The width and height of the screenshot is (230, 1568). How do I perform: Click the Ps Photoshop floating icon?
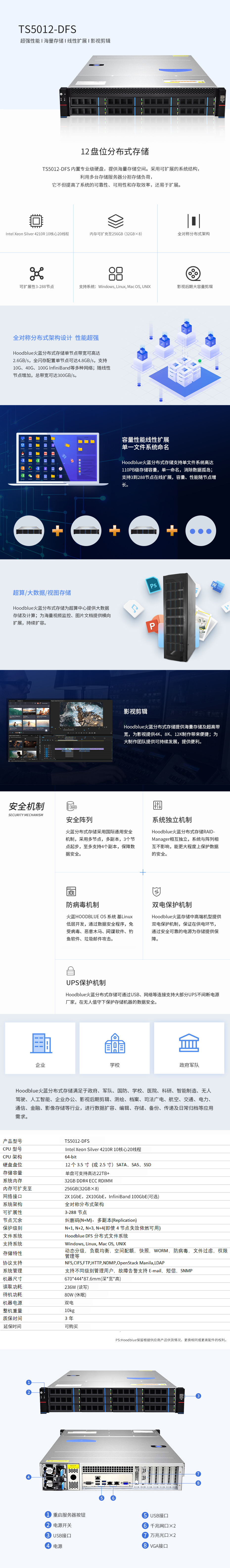pyautogui.click(x=153, y=585)
